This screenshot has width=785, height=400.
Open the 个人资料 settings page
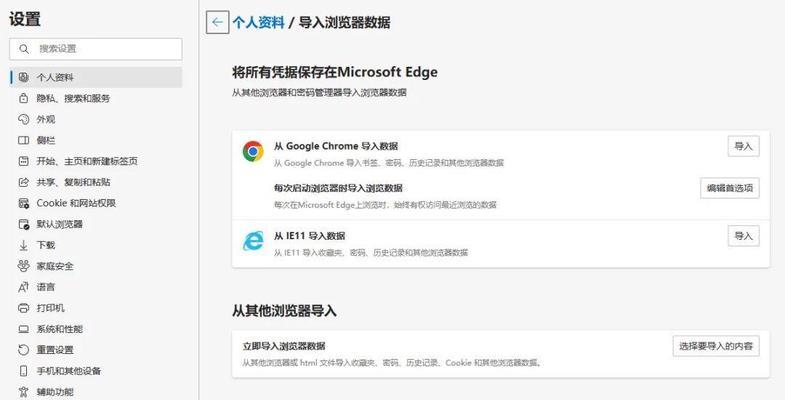pyautogui.click(x=96, y=77)
